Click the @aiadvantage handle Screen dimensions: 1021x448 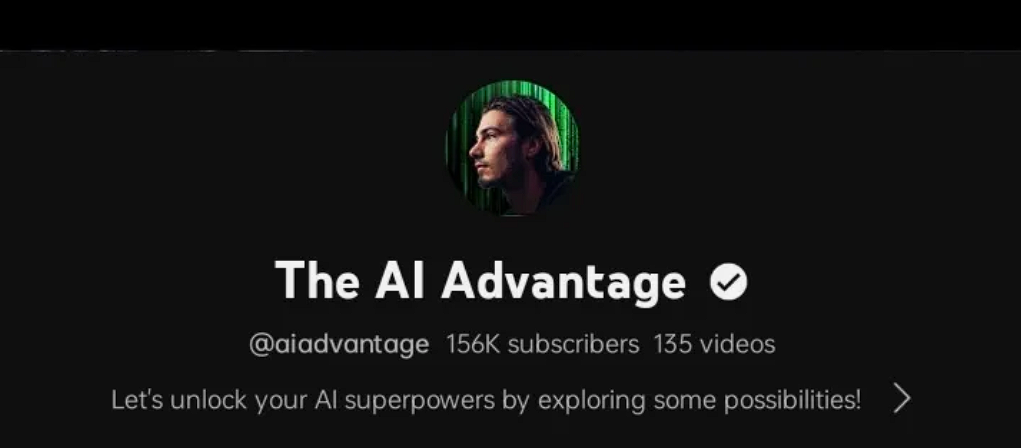tap(339, 344)
